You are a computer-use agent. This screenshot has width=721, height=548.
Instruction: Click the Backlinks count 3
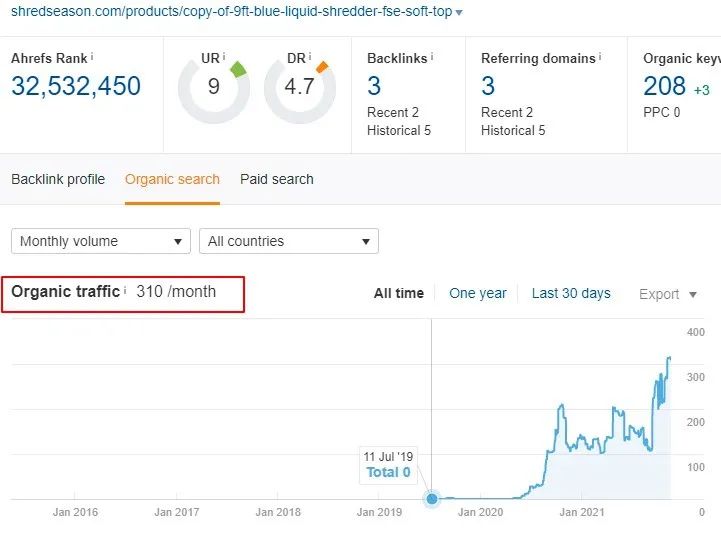374,86
